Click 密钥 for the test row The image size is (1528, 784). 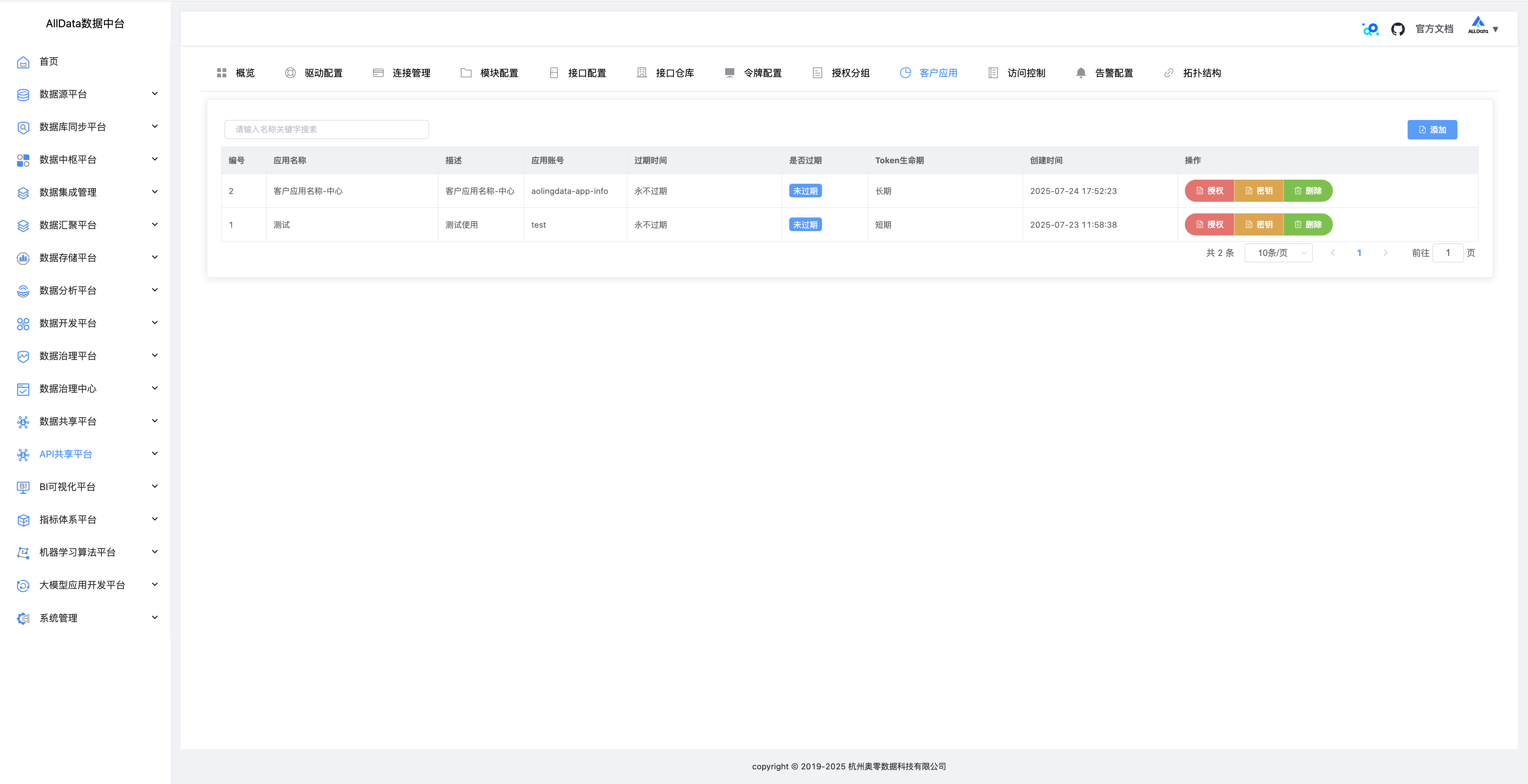[1259, 225]
